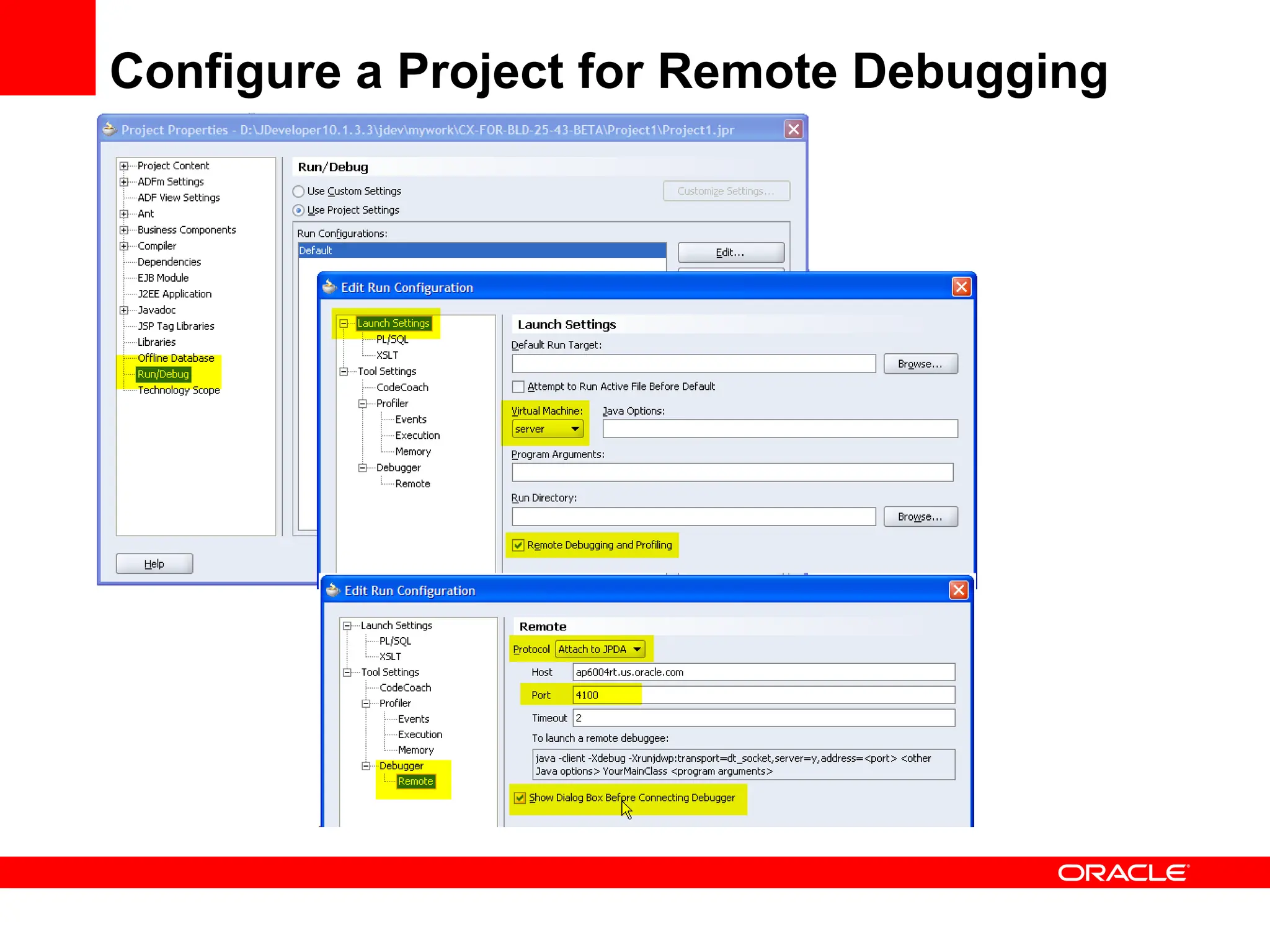Select Dependencies tree item
The image size is (1270, 952).
tap(169, 262)
